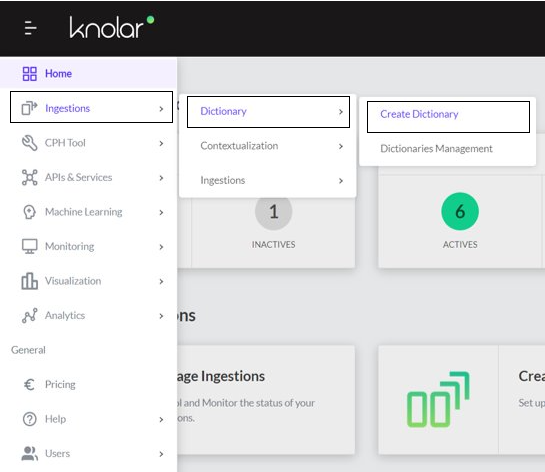Click the Home grid icon
The height and width of the screenshot is (472, 545).
[x=30, y=74]
